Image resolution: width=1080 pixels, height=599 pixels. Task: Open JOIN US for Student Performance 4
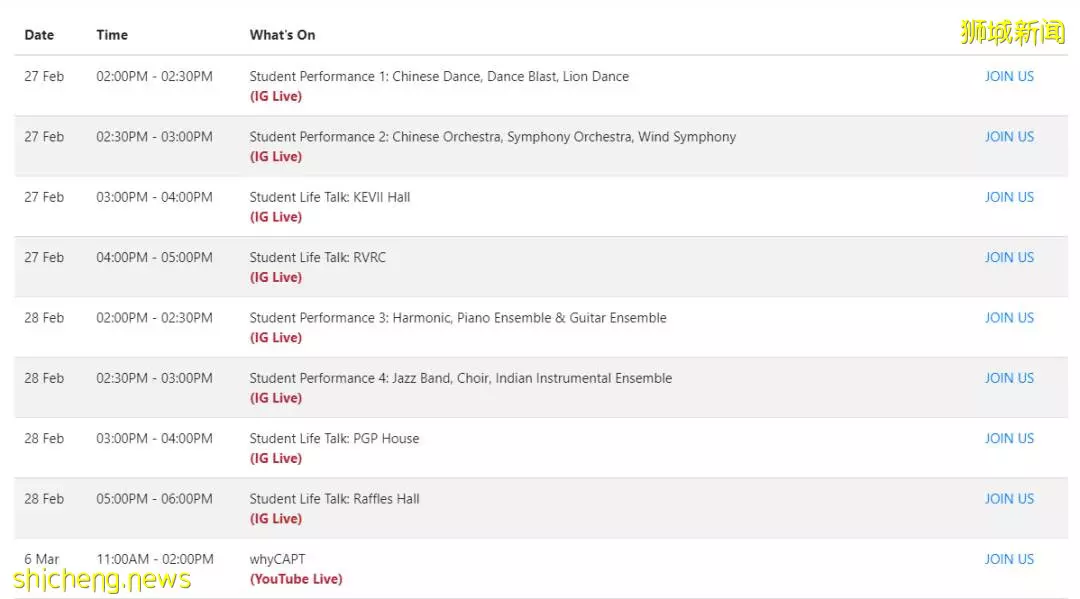(1009, 378)
